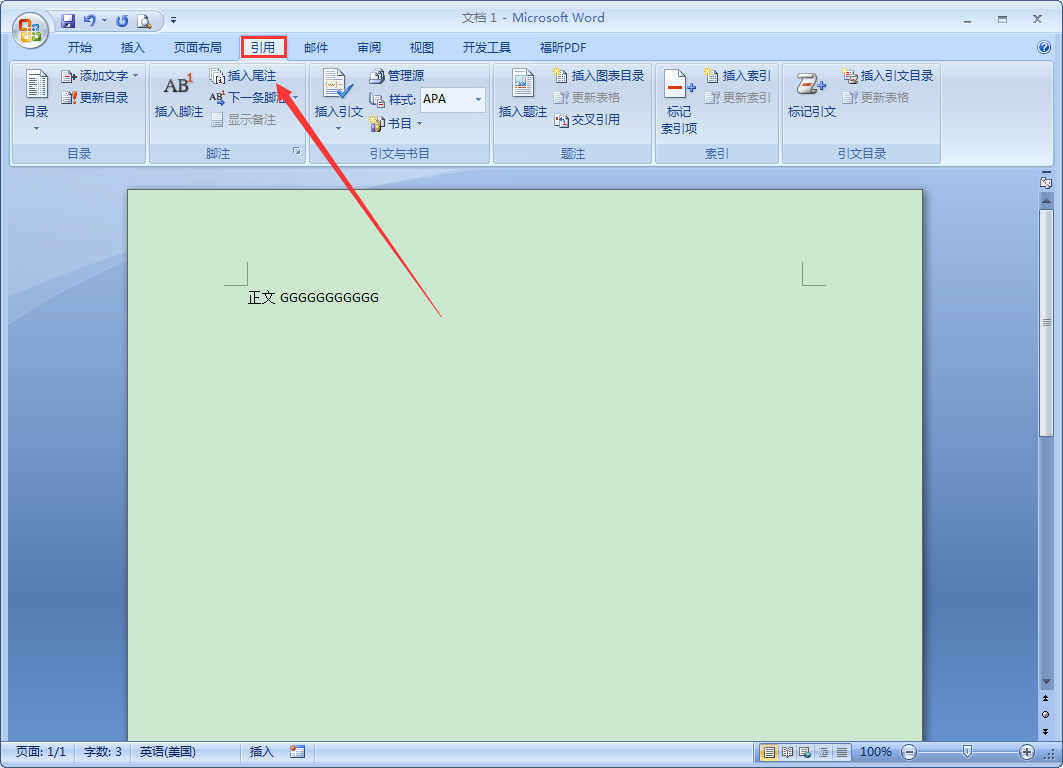Open the 书目 (Bibliography) dropdown

tap(397, 122)
